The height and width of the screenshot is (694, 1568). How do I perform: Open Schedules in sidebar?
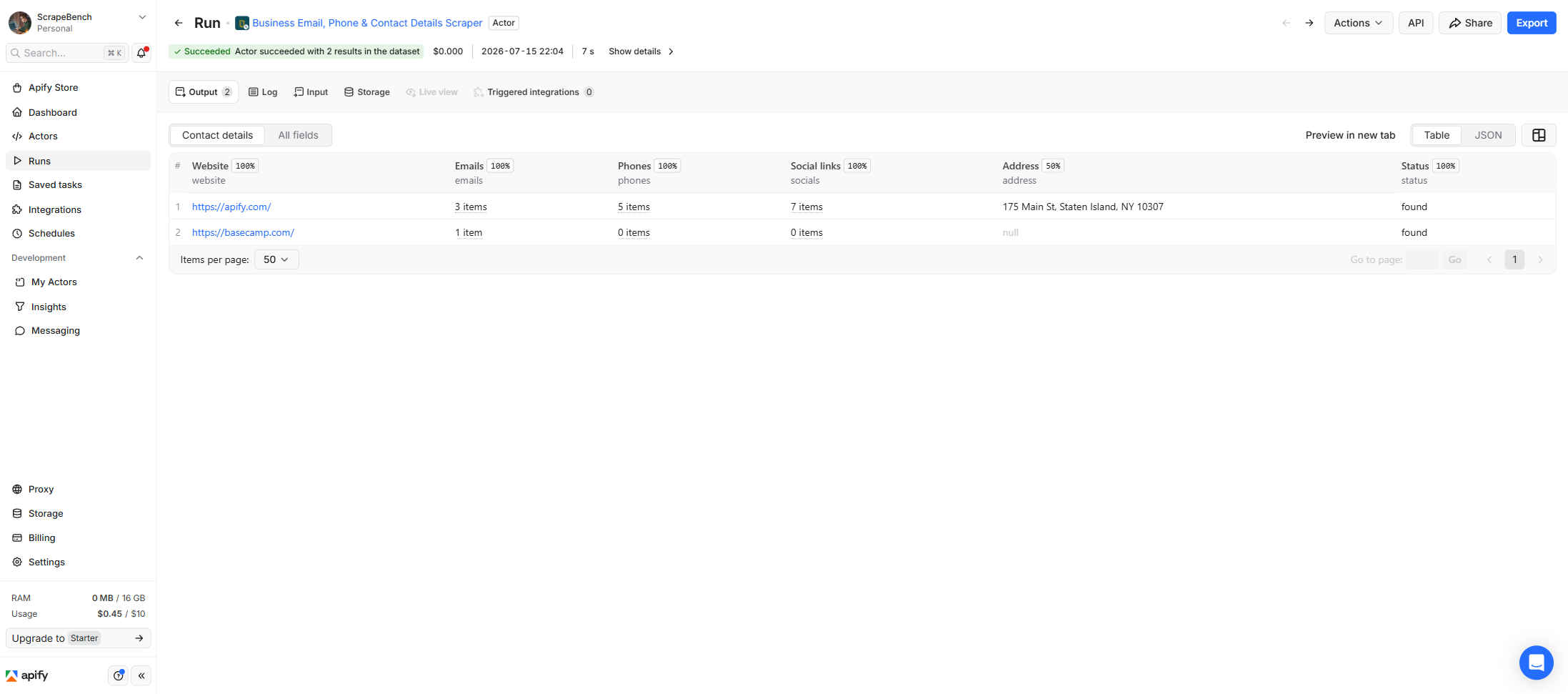[78, 233]
